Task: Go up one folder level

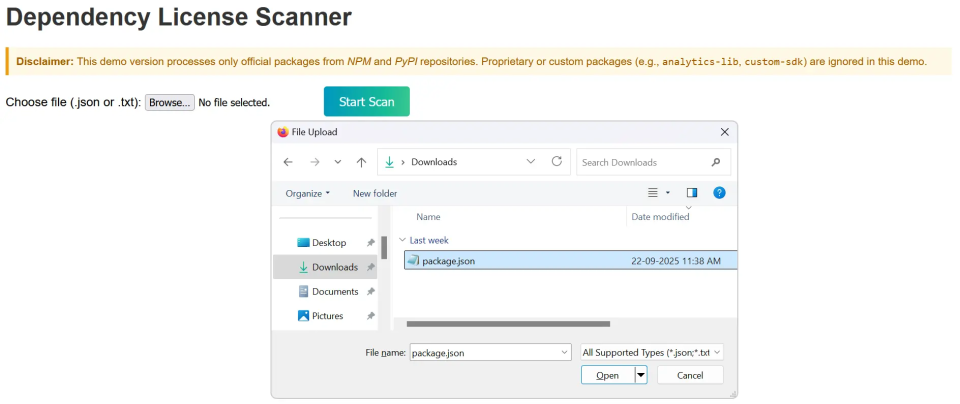Action: point(361,162)
